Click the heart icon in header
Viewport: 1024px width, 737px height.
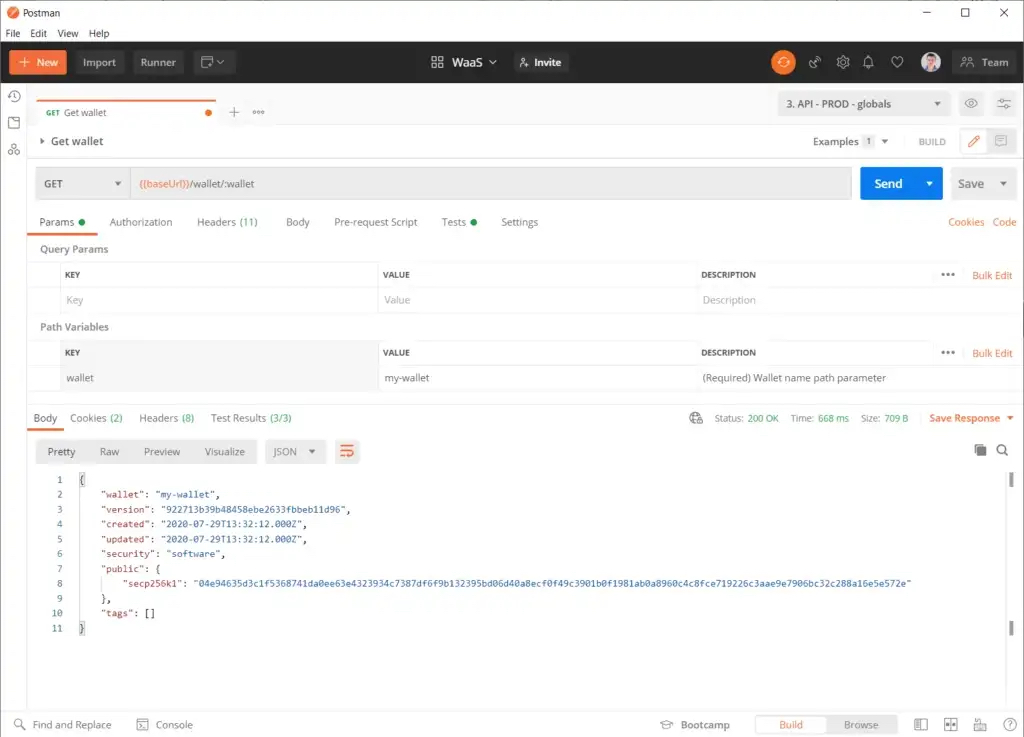897,62
